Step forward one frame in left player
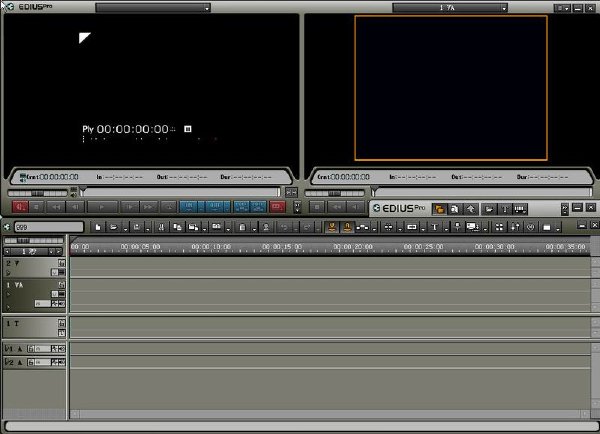Screen dimensions: 600x434 [x=129, y=207]
